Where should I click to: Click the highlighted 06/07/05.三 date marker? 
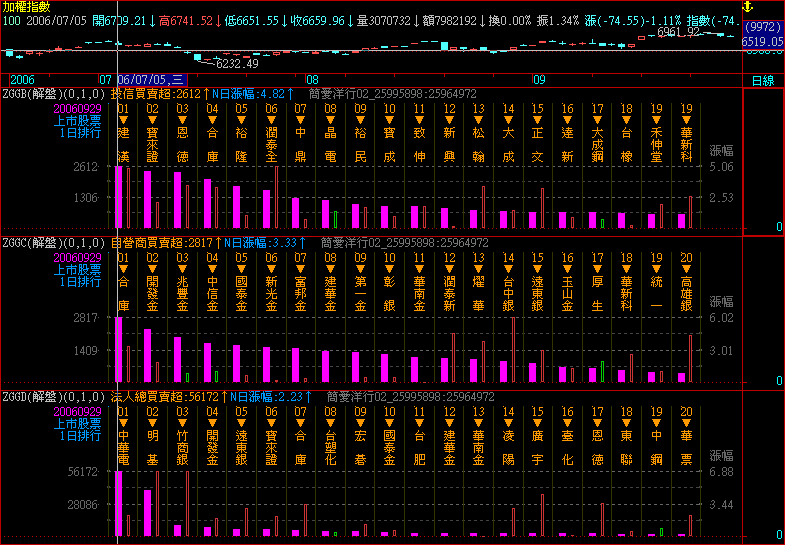click(151, 78)
